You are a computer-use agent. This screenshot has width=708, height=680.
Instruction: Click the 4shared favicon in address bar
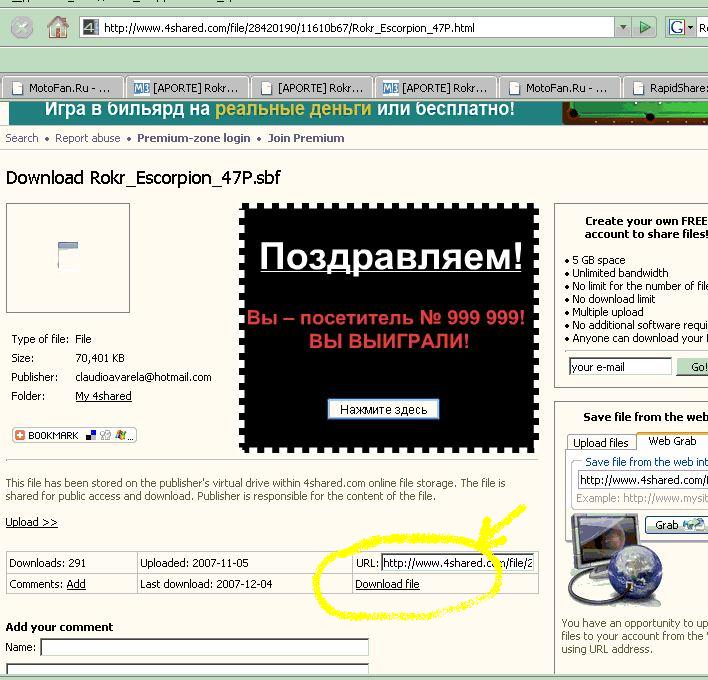(90, 28)
